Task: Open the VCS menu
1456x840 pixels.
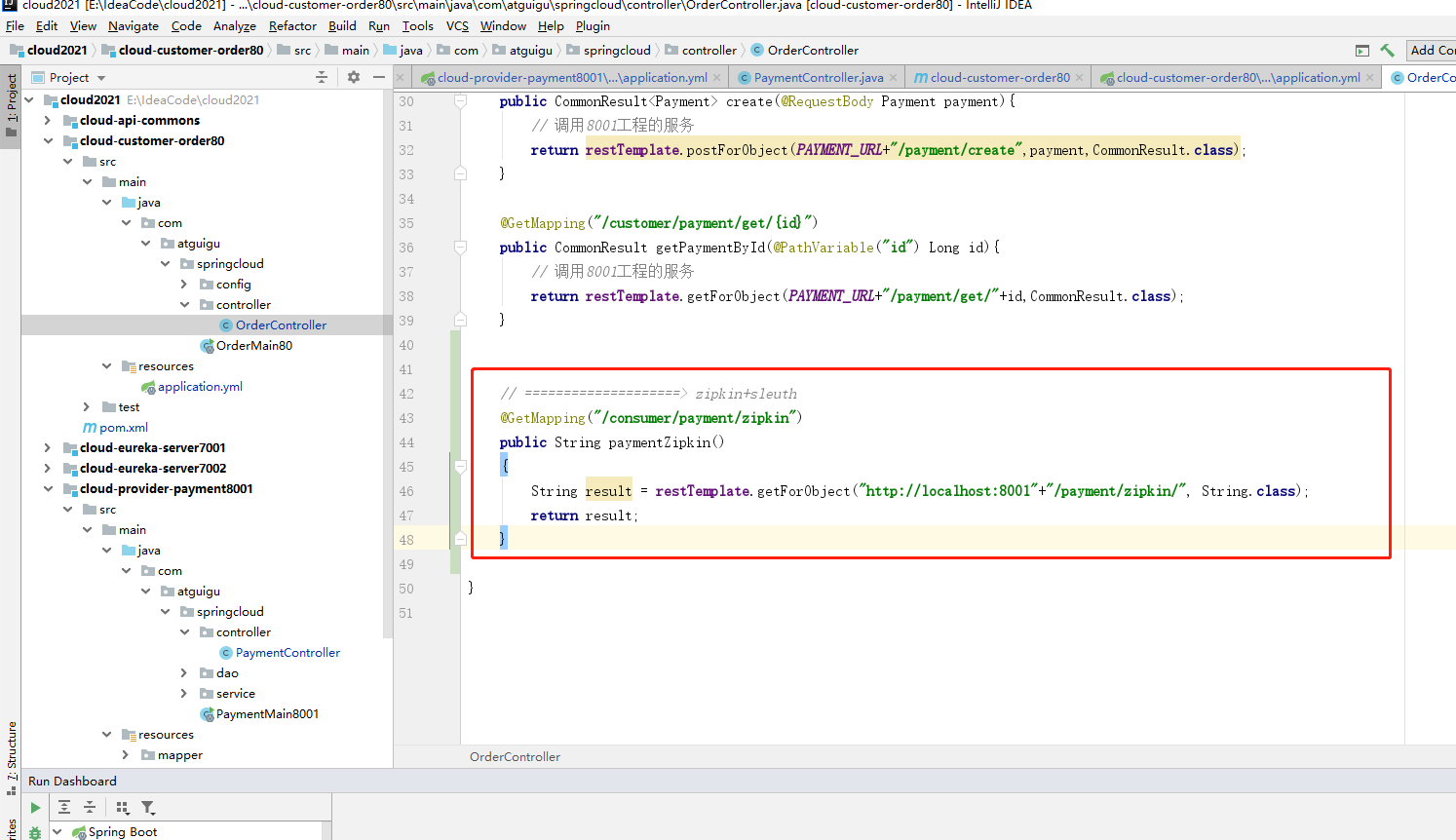Action: [457, 26]
